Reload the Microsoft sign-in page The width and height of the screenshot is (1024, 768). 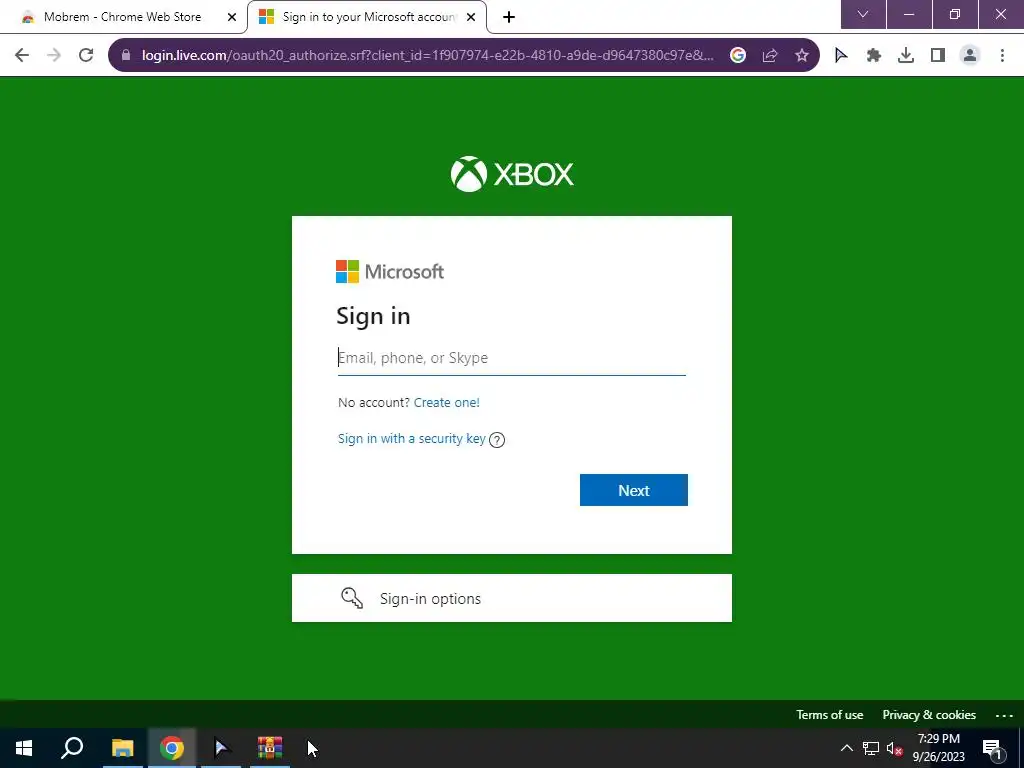pos(86,55)
